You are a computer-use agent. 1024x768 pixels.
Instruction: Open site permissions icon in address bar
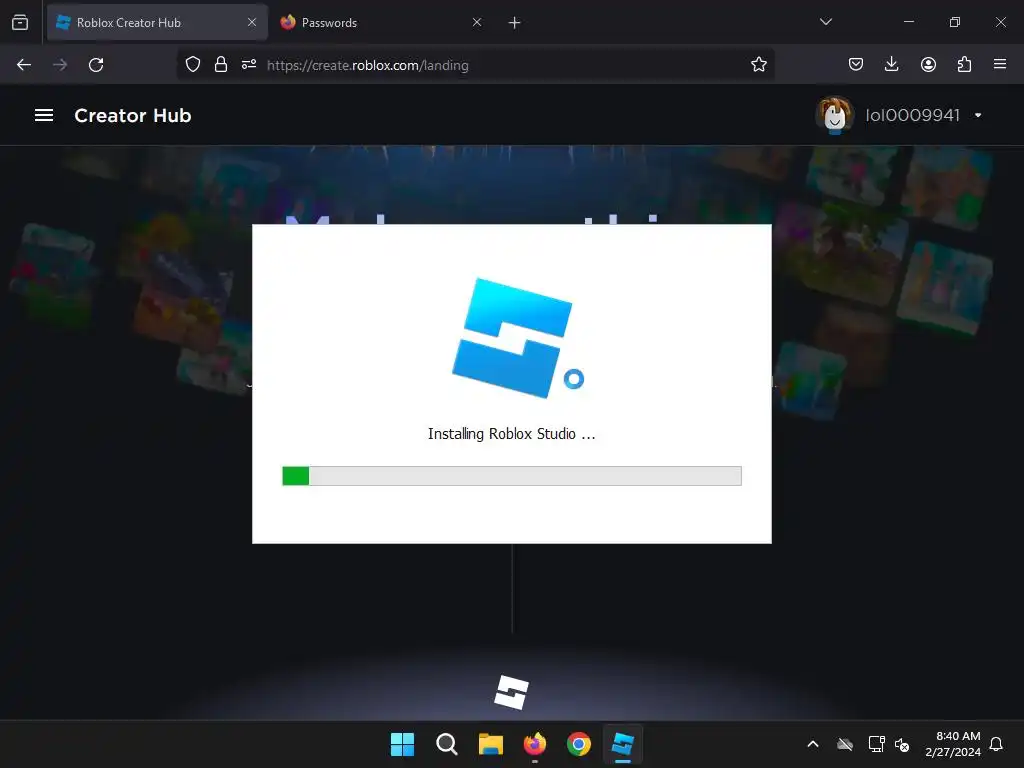click(x=249, y=65)
